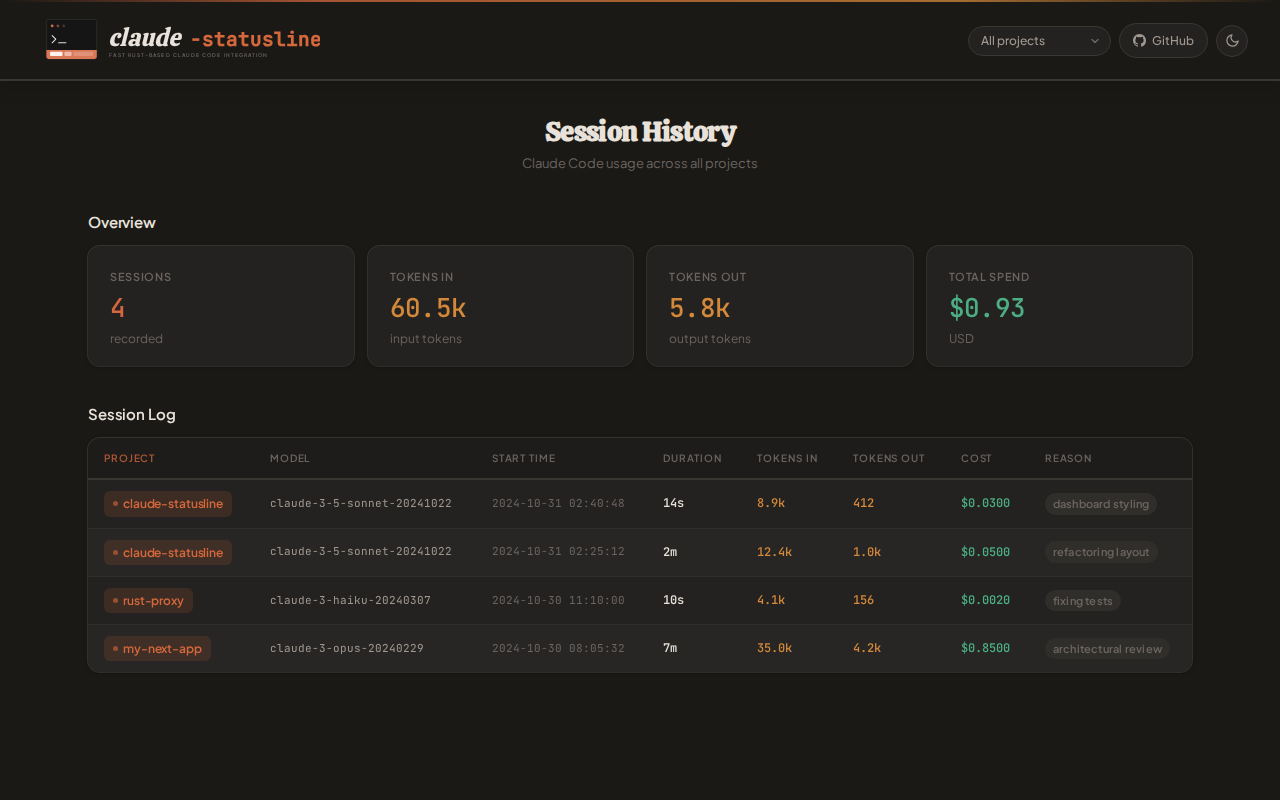Click the fixing tests reason tag
The height and width of the screenshot is (800, 1280).
coord(1082,600)
